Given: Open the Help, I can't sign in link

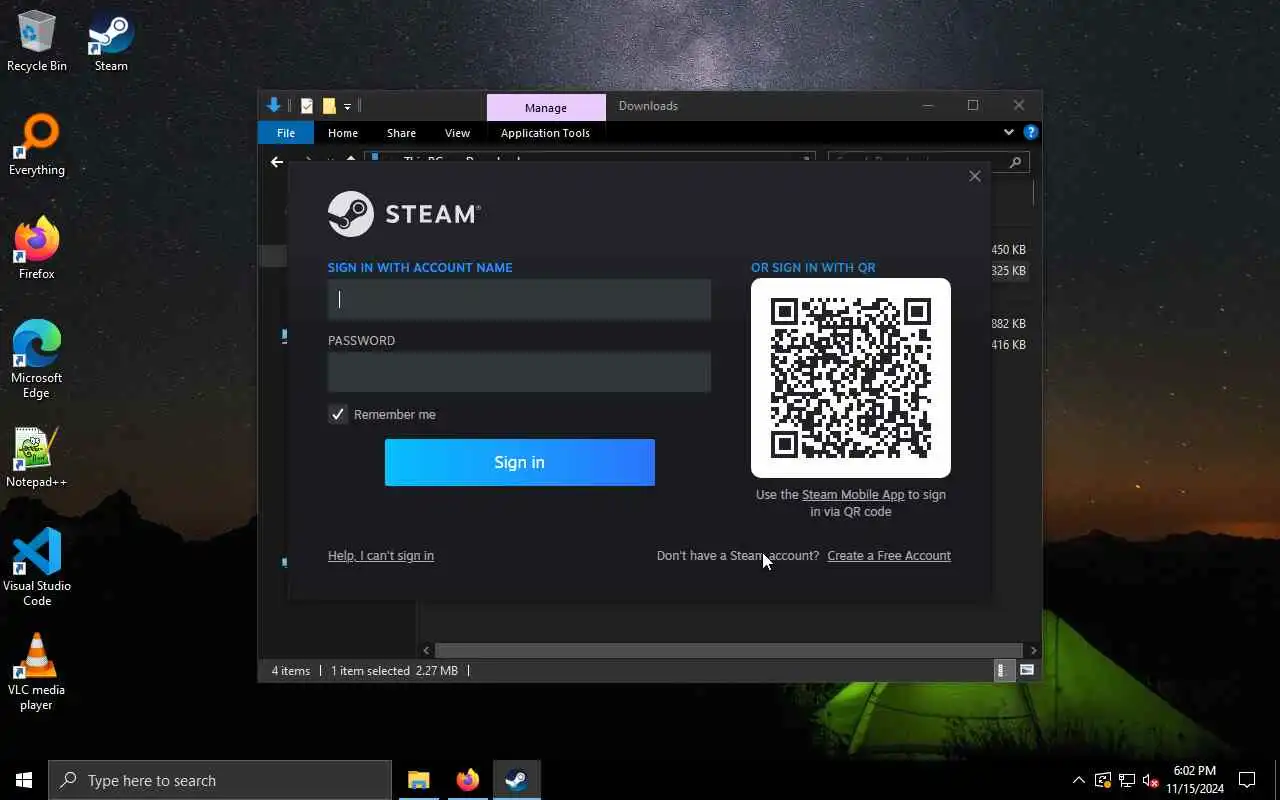Looking at the screenshot, I should pos(381,555).
